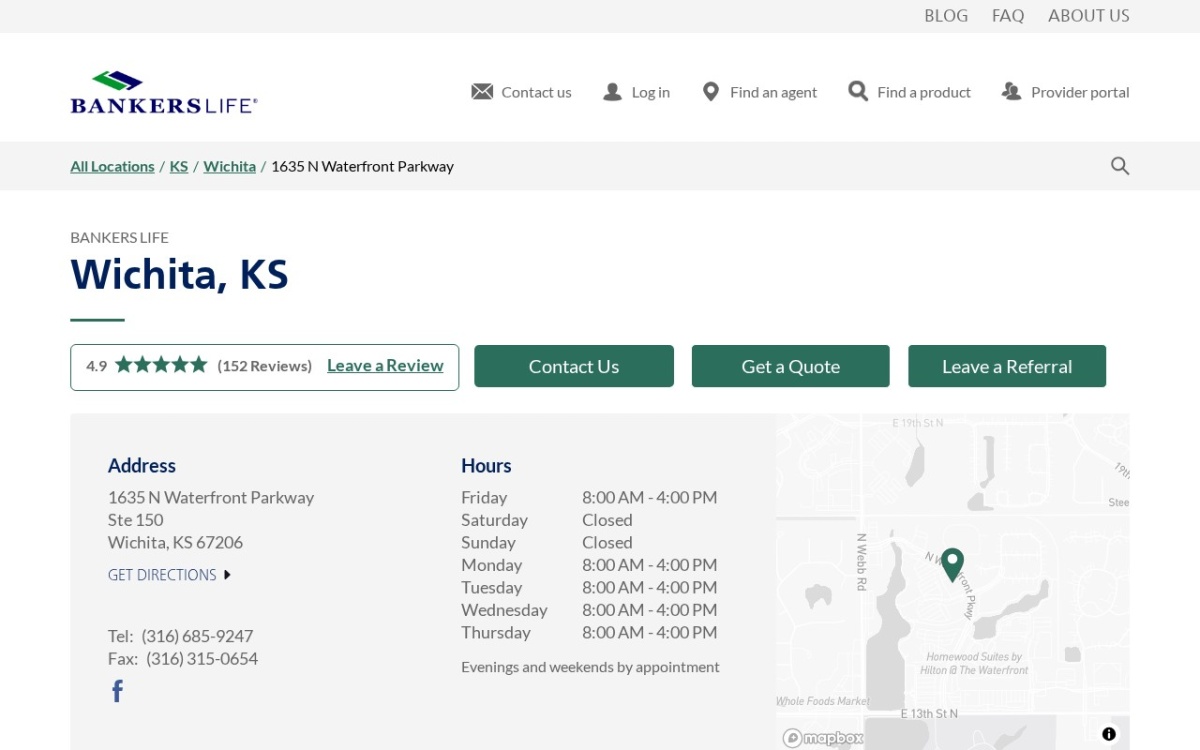This screenshot has height=750, width=1200.
Task: Click the five-star rating icons
Action: pyautogui.click(x=161, y=365)
